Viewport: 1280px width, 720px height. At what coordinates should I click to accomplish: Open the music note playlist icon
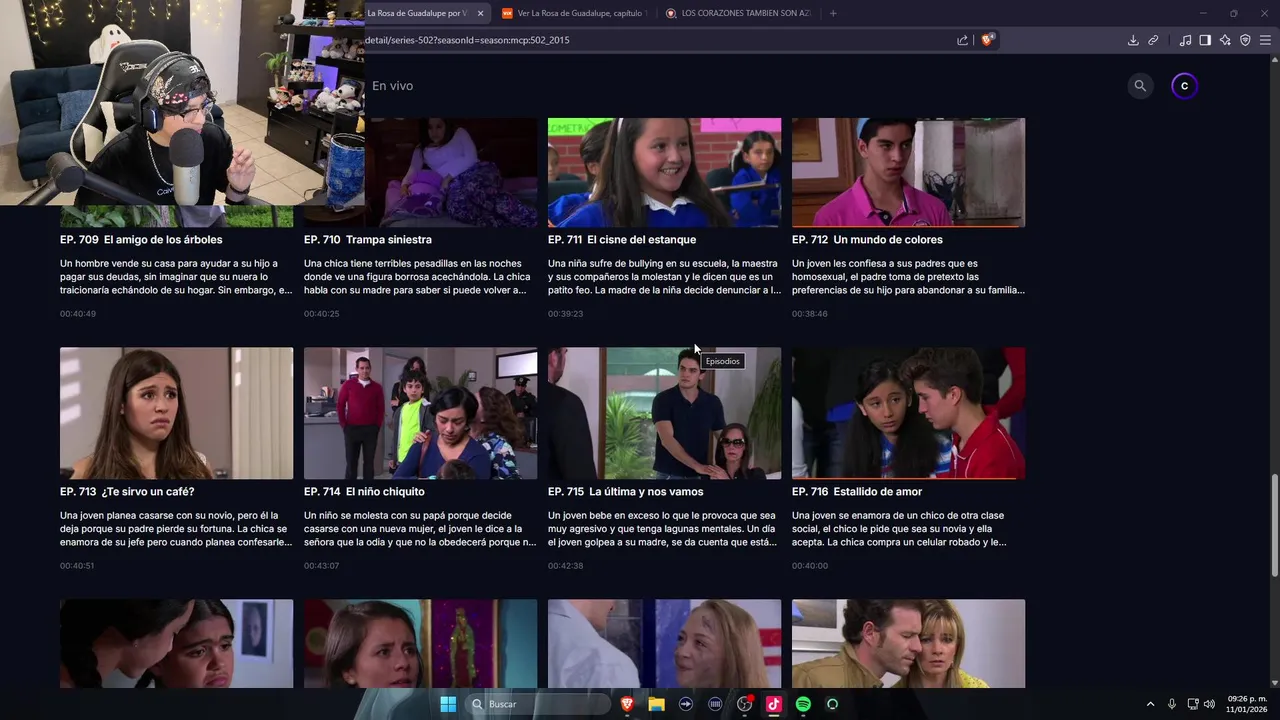[x=1185, y=40]
